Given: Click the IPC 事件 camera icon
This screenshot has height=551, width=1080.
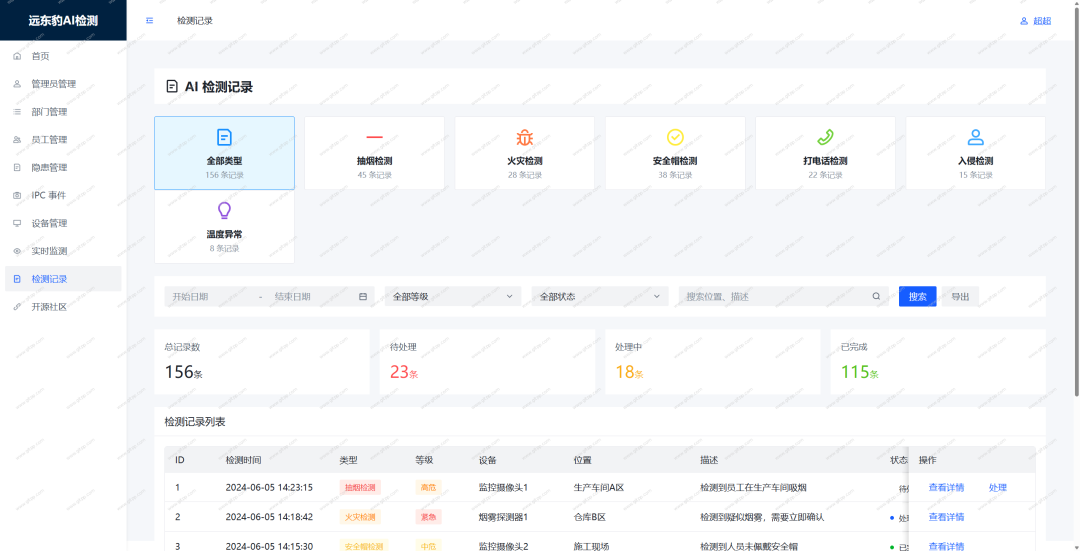Looking at the screenshot, I should pyautogui.click(x=17, y=196).
